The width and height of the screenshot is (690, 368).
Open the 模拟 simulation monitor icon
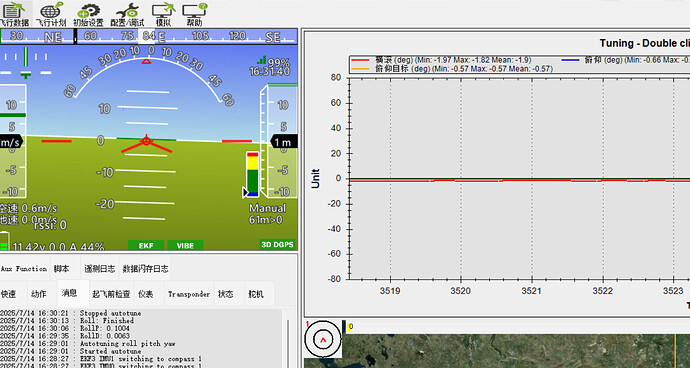tap(163, 14)
